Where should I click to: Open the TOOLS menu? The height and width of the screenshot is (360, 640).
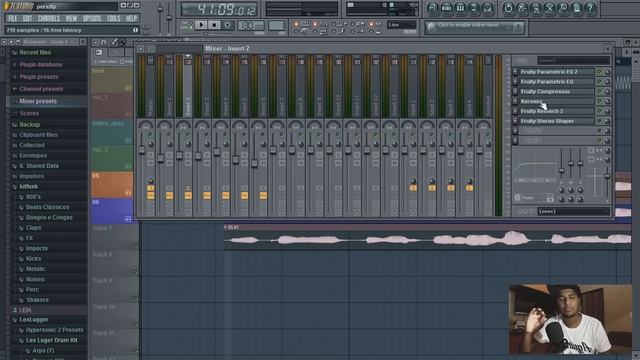point(113,18)
